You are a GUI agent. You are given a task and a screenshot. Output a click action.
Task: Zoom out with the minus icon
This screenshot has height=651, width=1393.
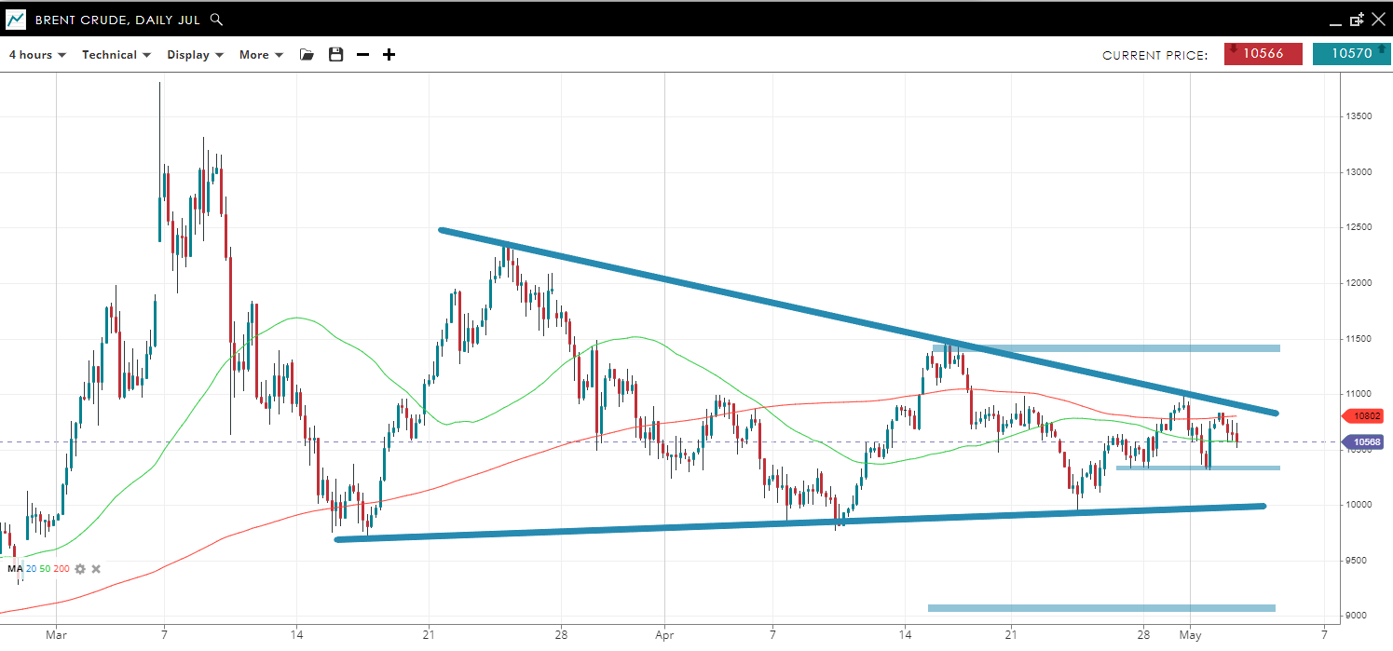point(363,55)
